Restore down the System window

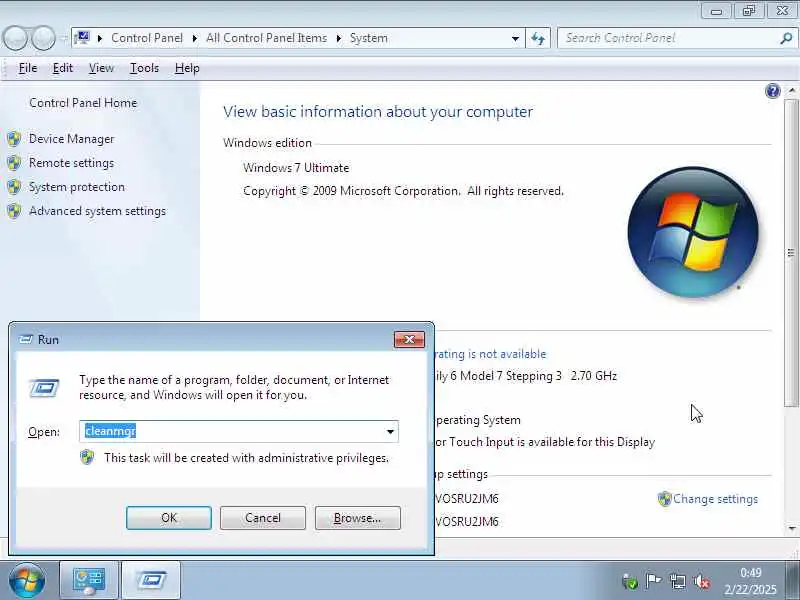tap(748, 11)
